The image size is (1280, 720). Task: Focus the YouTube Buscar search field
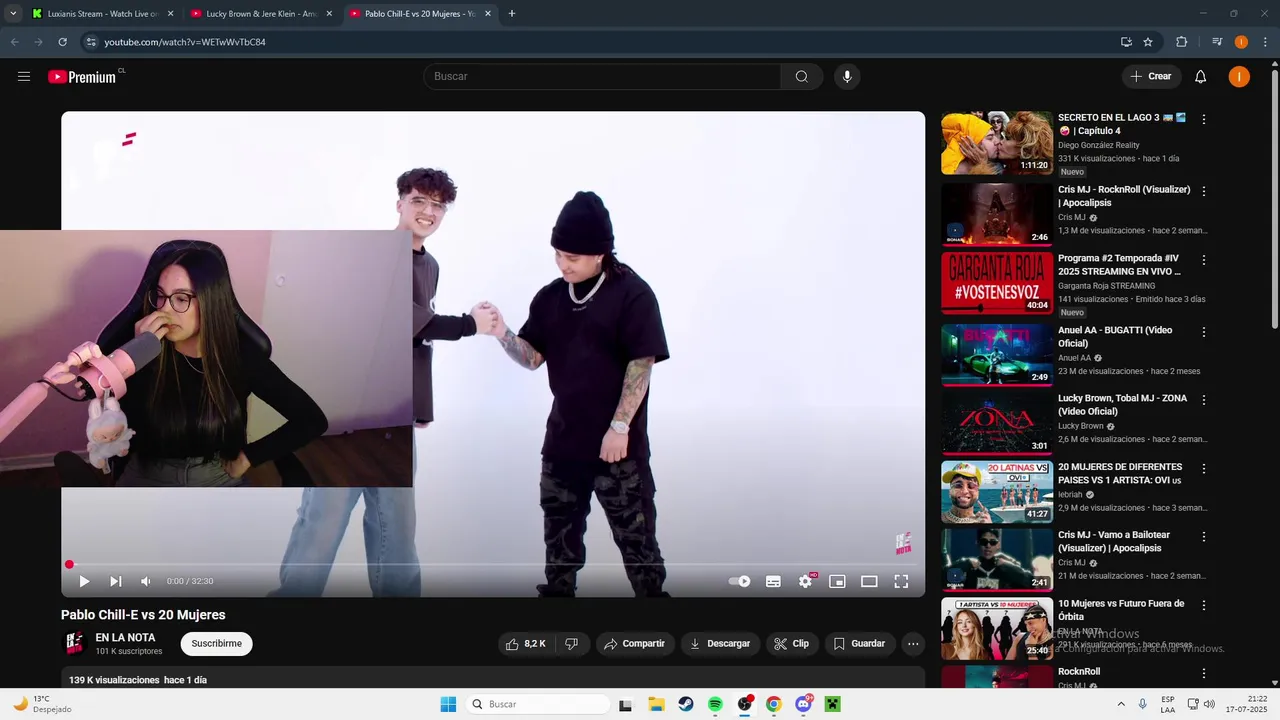602,77
